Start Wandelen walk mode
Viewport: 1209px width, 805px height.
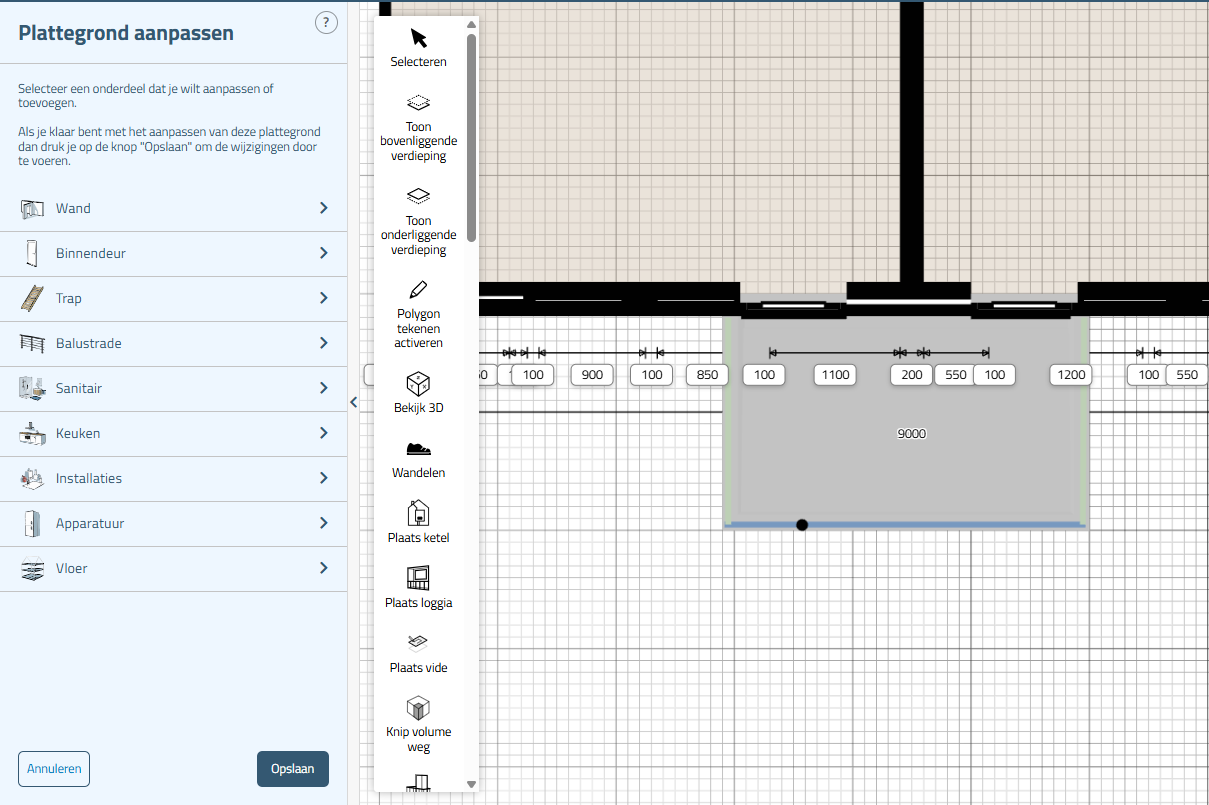pos(419,459)
